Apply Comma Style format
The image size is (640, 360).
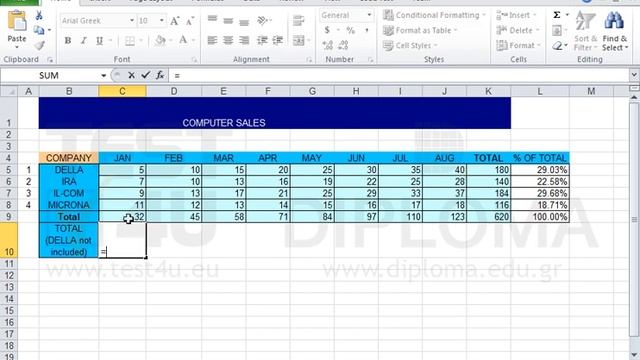click(367, 30)
